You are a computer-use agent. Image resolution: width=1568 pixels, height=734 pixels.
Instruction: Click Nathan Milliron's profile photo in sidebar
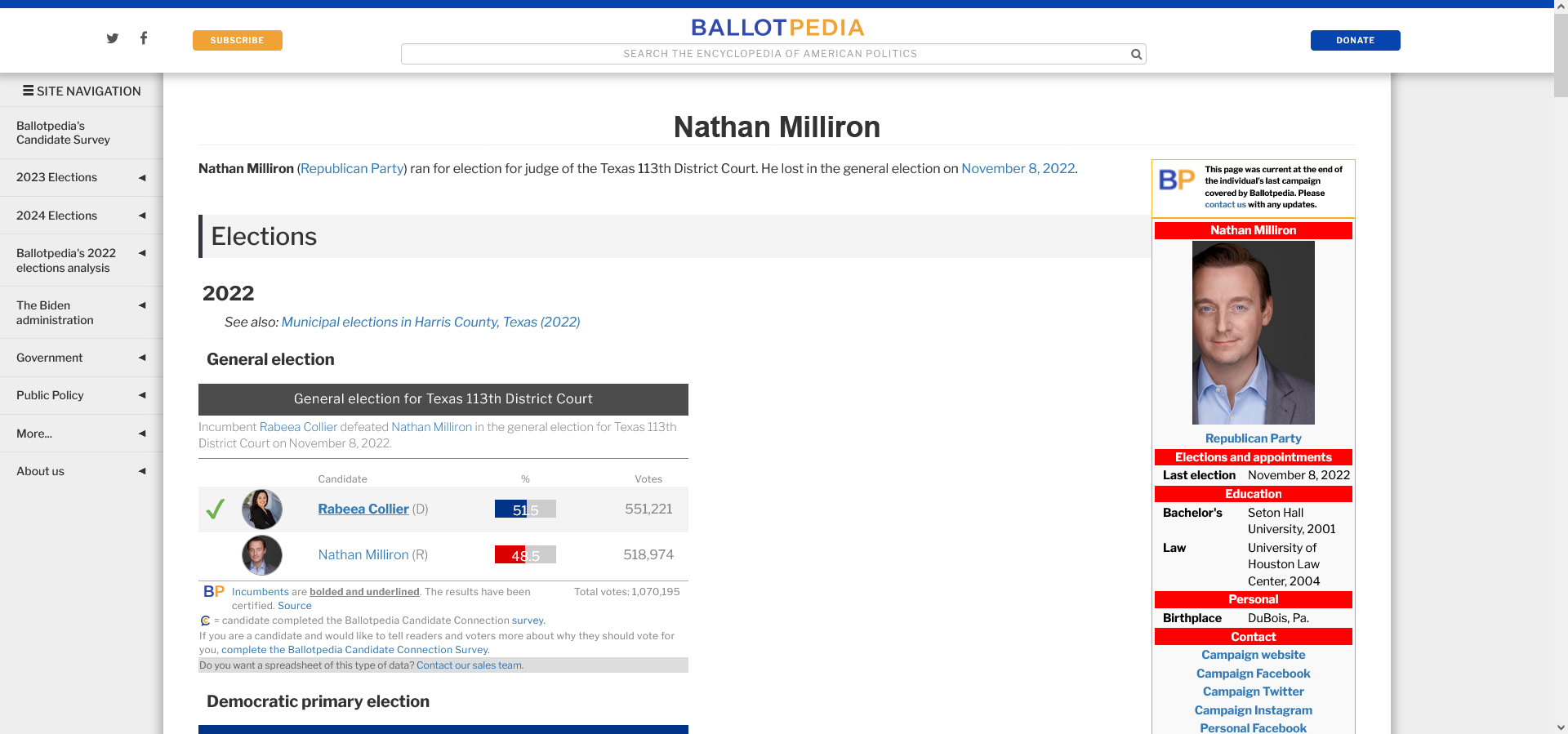[1253, 332]
